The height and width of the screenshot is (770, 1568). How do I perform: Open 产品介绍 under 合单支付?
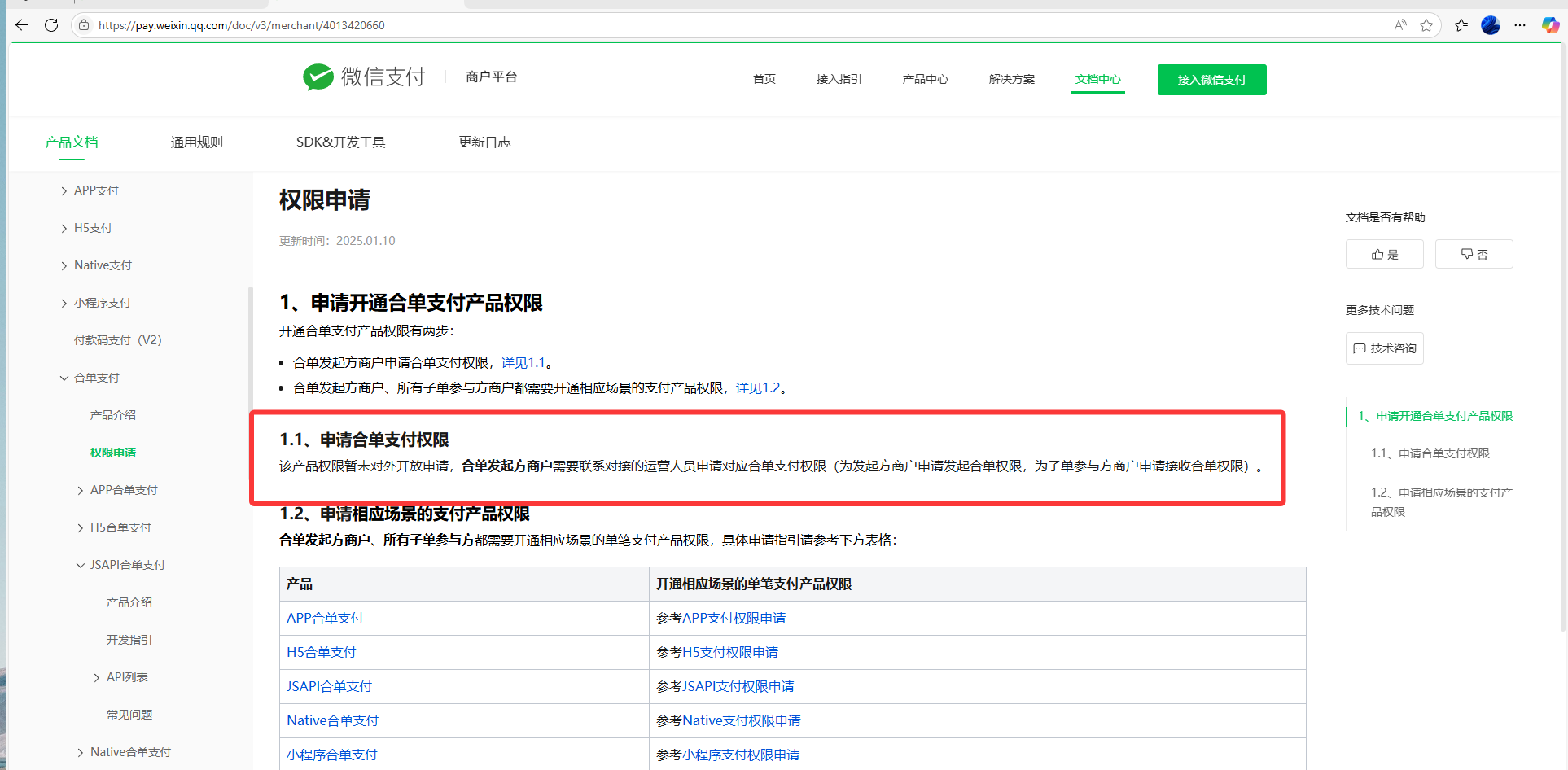tap(113, 415)
